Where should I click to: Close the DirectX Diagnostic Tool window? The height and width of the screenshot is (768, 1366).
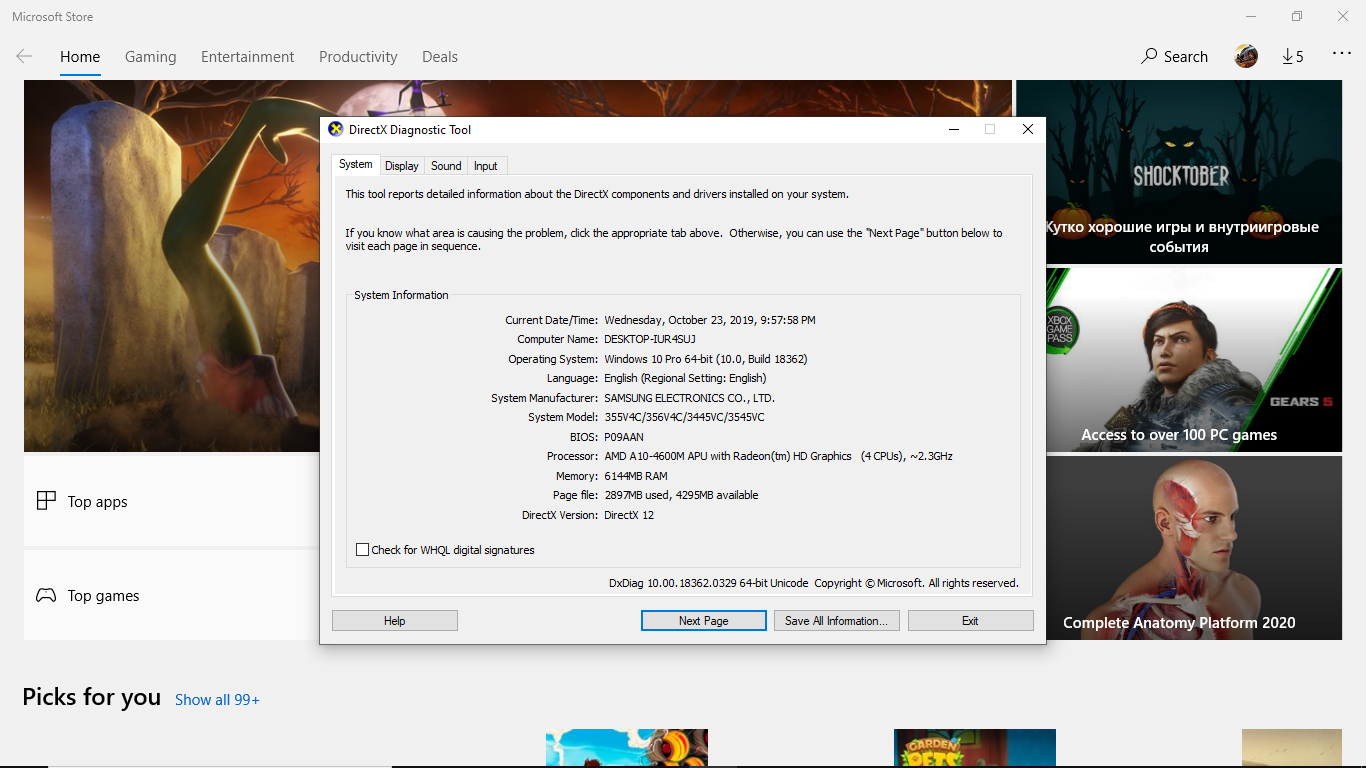[1027, 129]
